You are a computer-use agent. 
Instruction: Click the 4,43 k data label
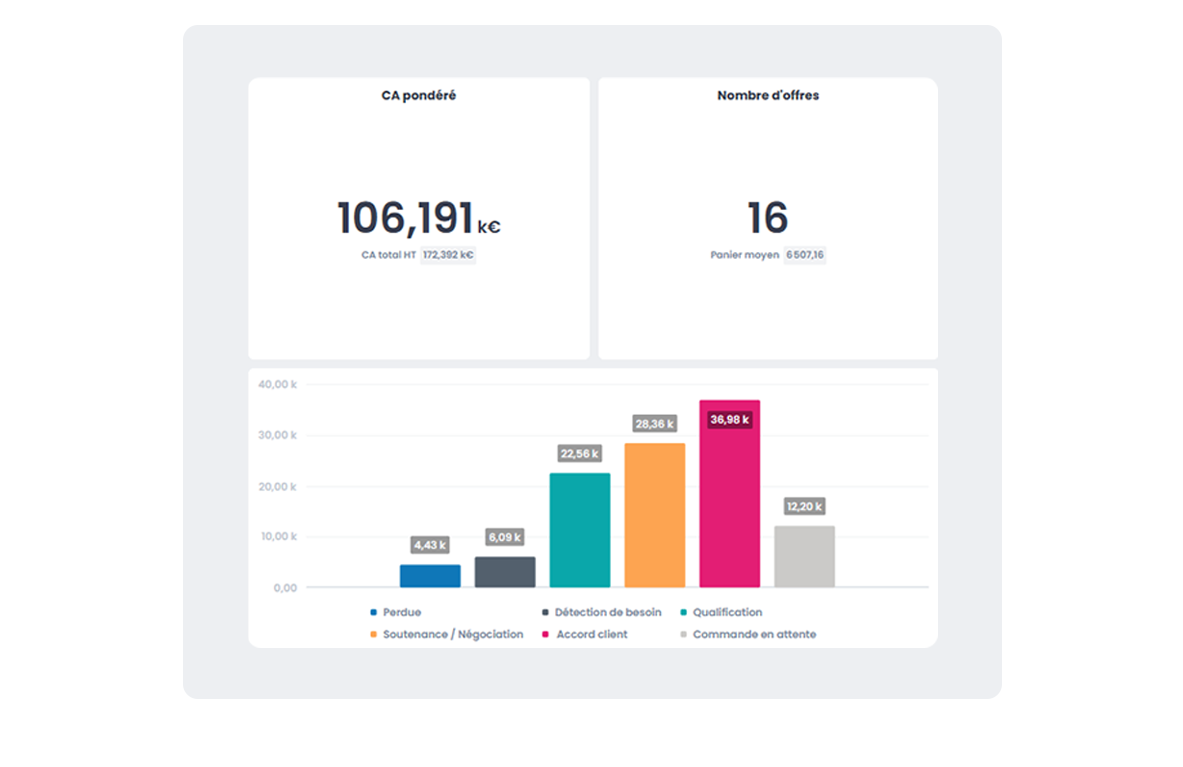[430, 545]
